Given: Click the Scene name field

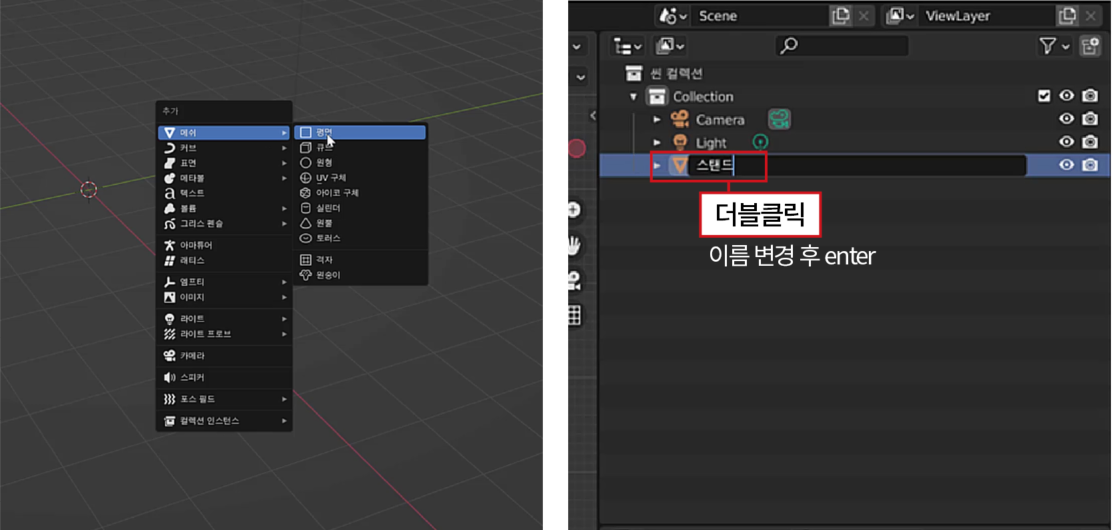Looking at the screenshot, I should [760, 16].
